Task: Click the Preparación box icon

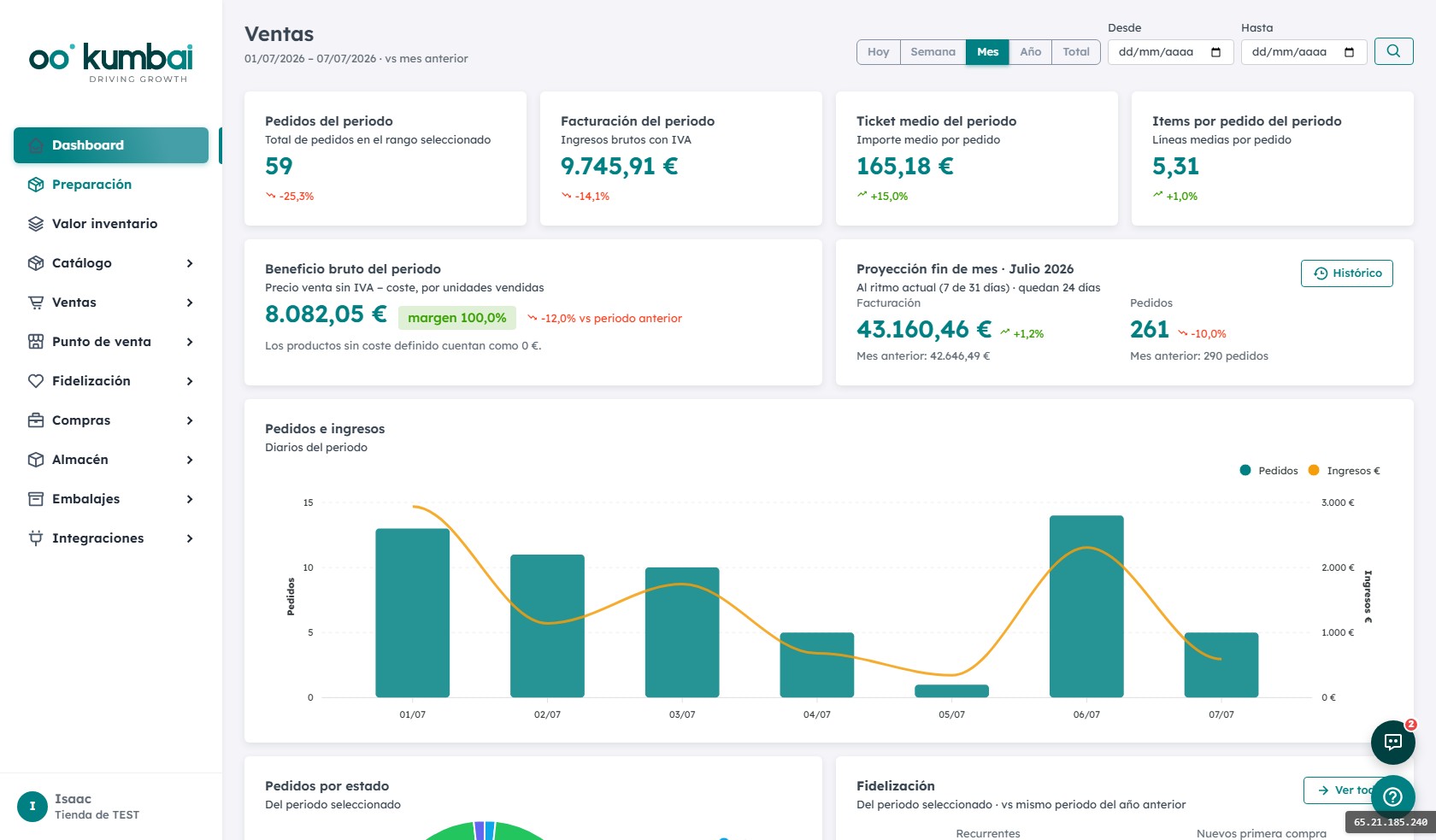Action: 36,185
